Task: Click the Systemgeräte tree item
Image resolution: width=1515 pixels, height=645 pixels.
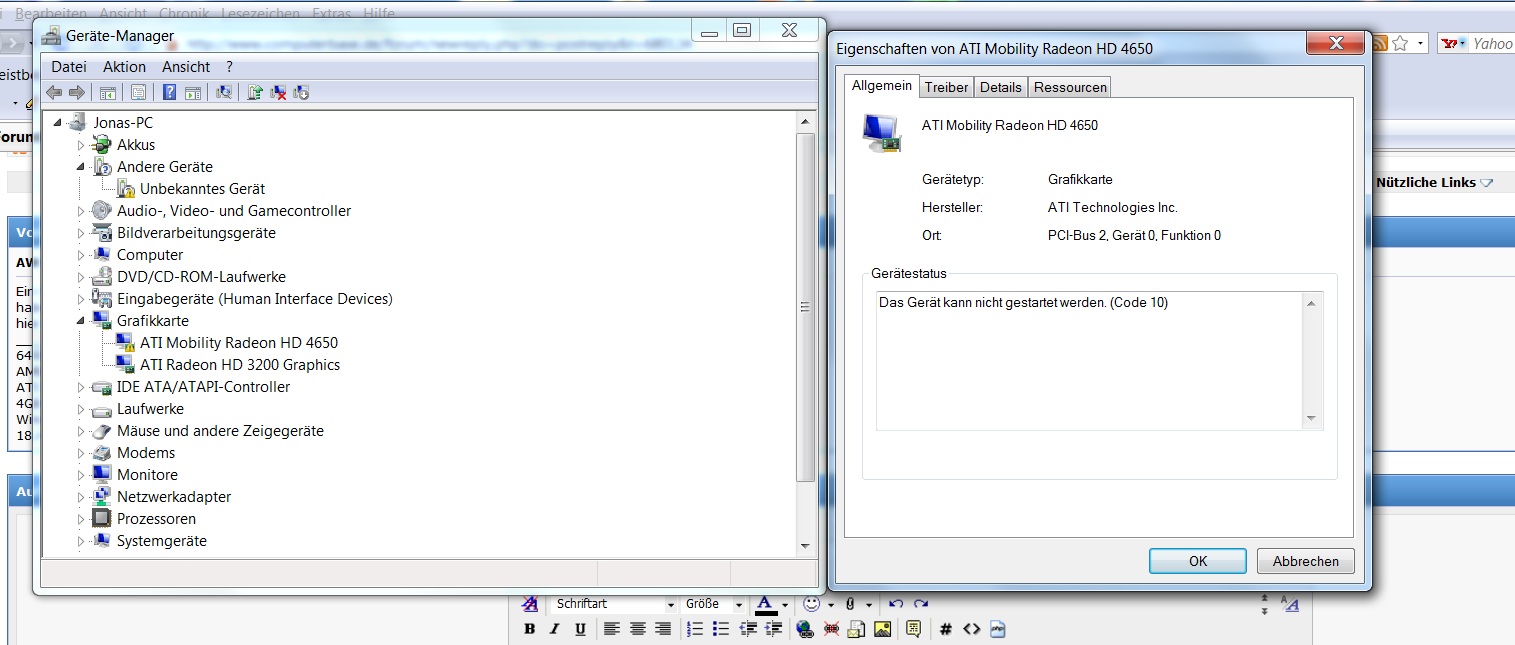Action: click(162, 541)
